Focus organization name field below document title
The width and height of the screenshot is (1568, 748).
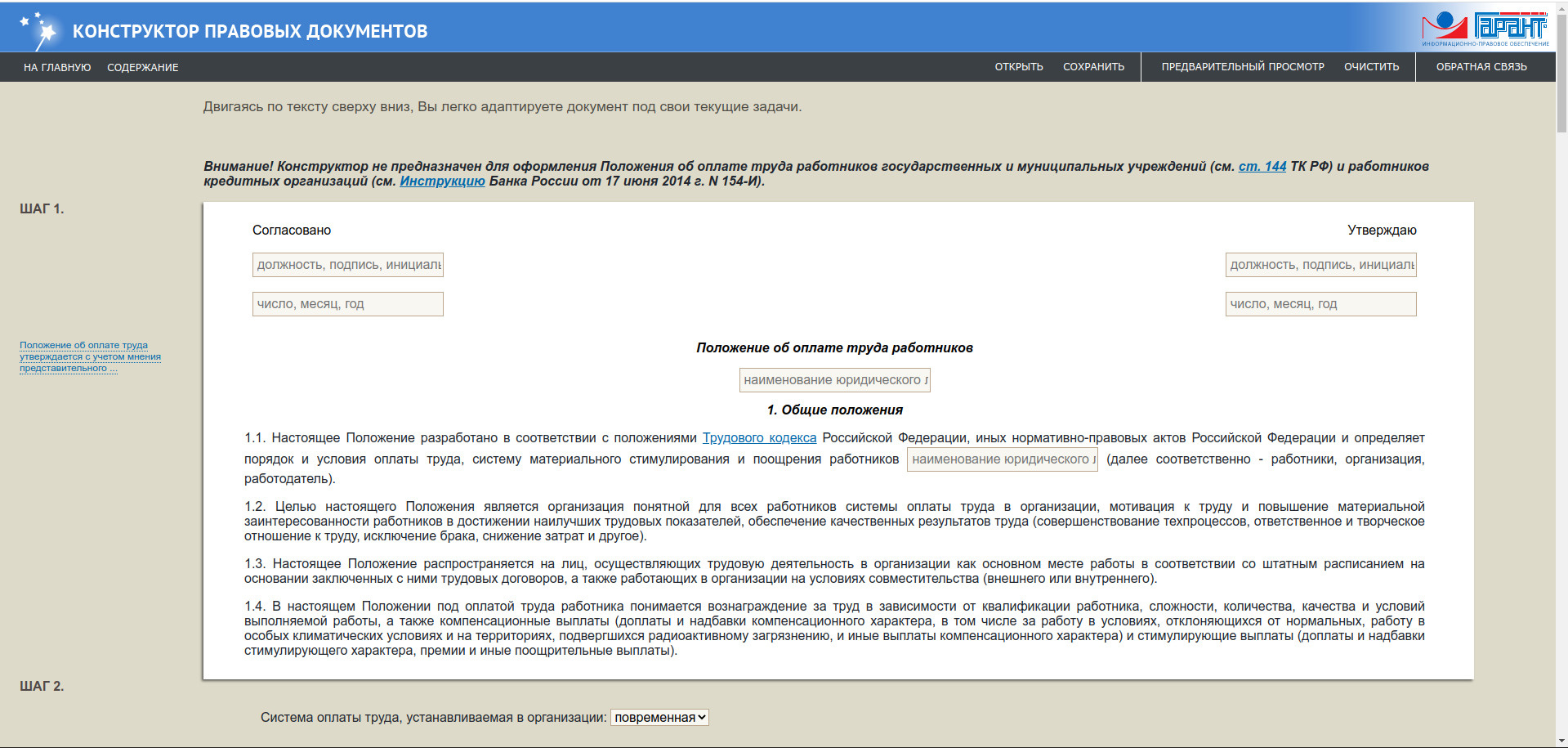834,380
